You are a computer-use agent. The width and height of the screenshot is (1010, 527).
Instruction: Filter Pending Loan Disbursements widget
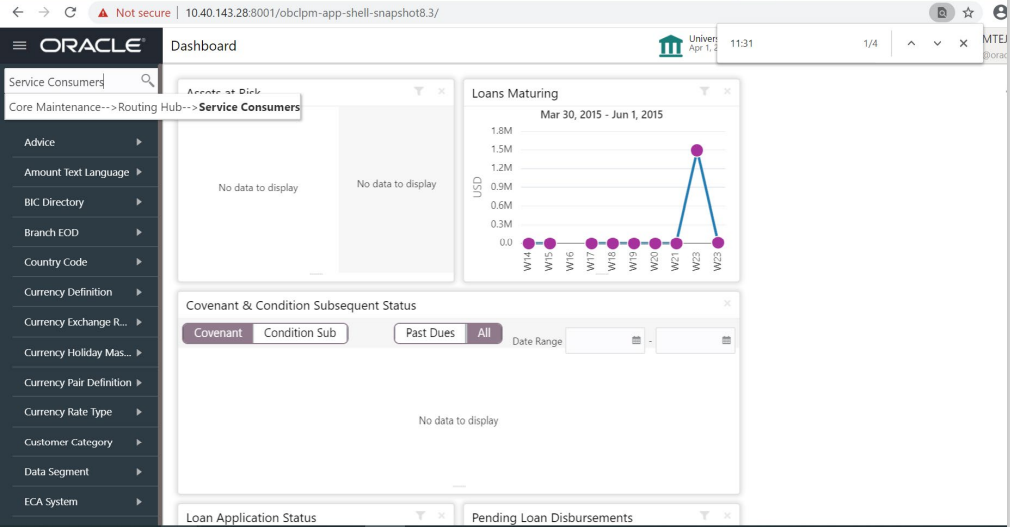[x=705, y=515]
